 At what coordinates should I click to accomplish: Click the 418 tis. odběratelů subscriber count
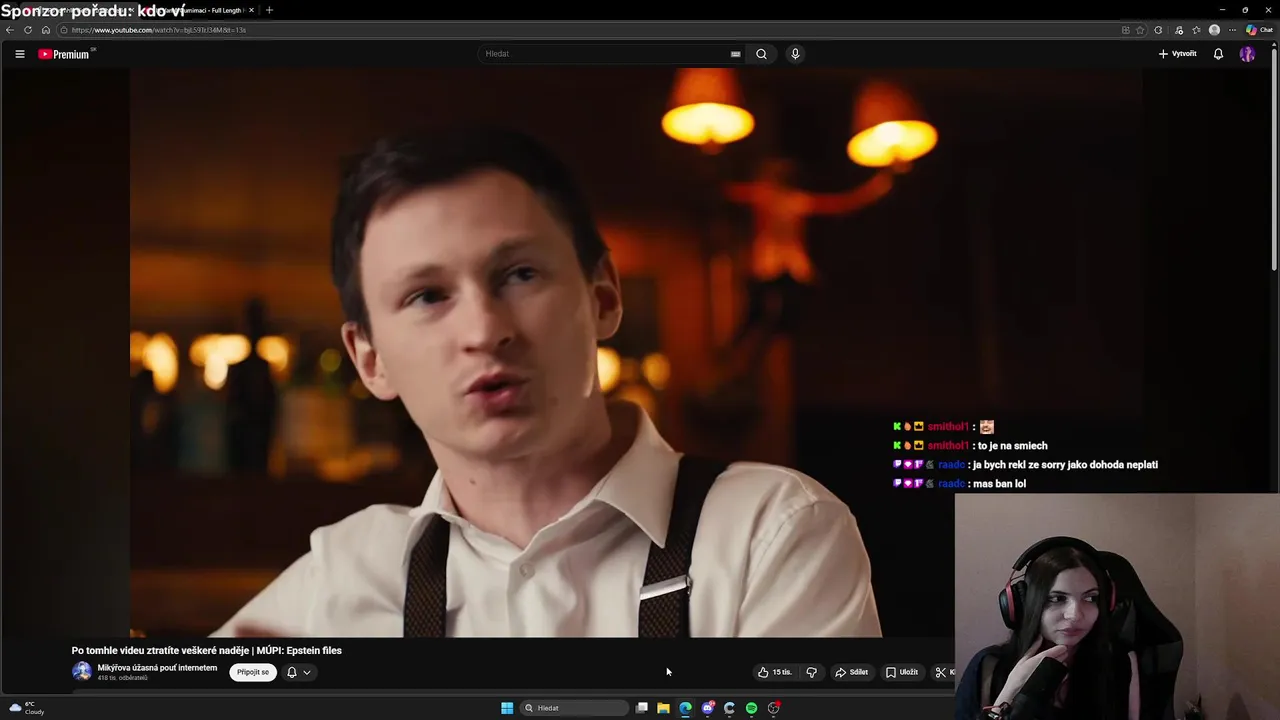point(122,678)
